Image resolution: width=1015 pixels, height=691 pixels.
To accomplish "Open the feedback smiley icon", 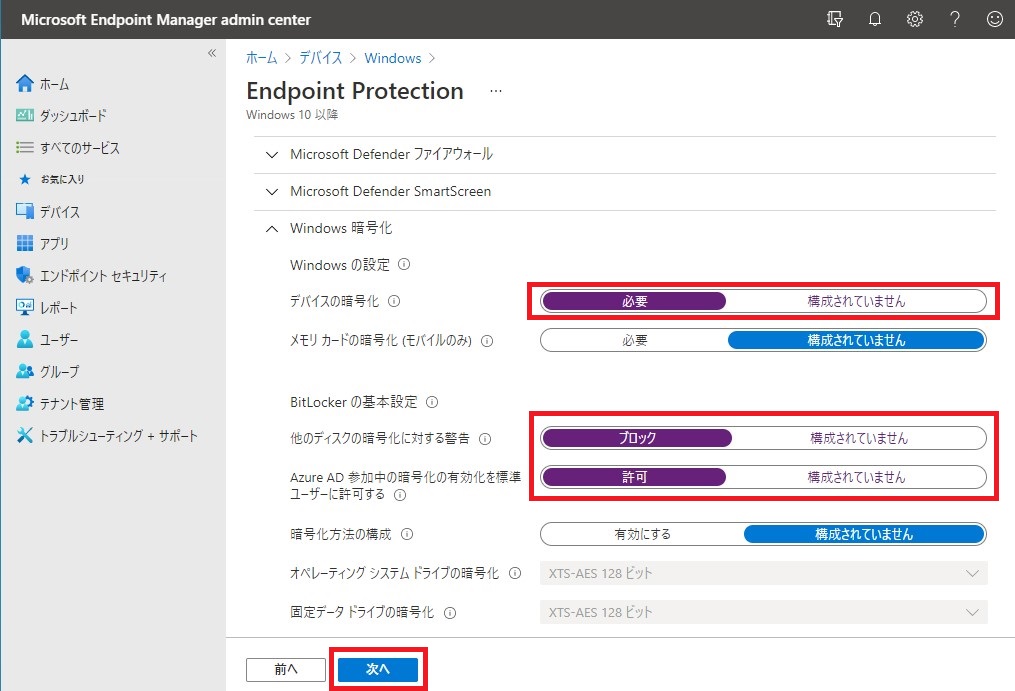I will (x=995, y=19).
